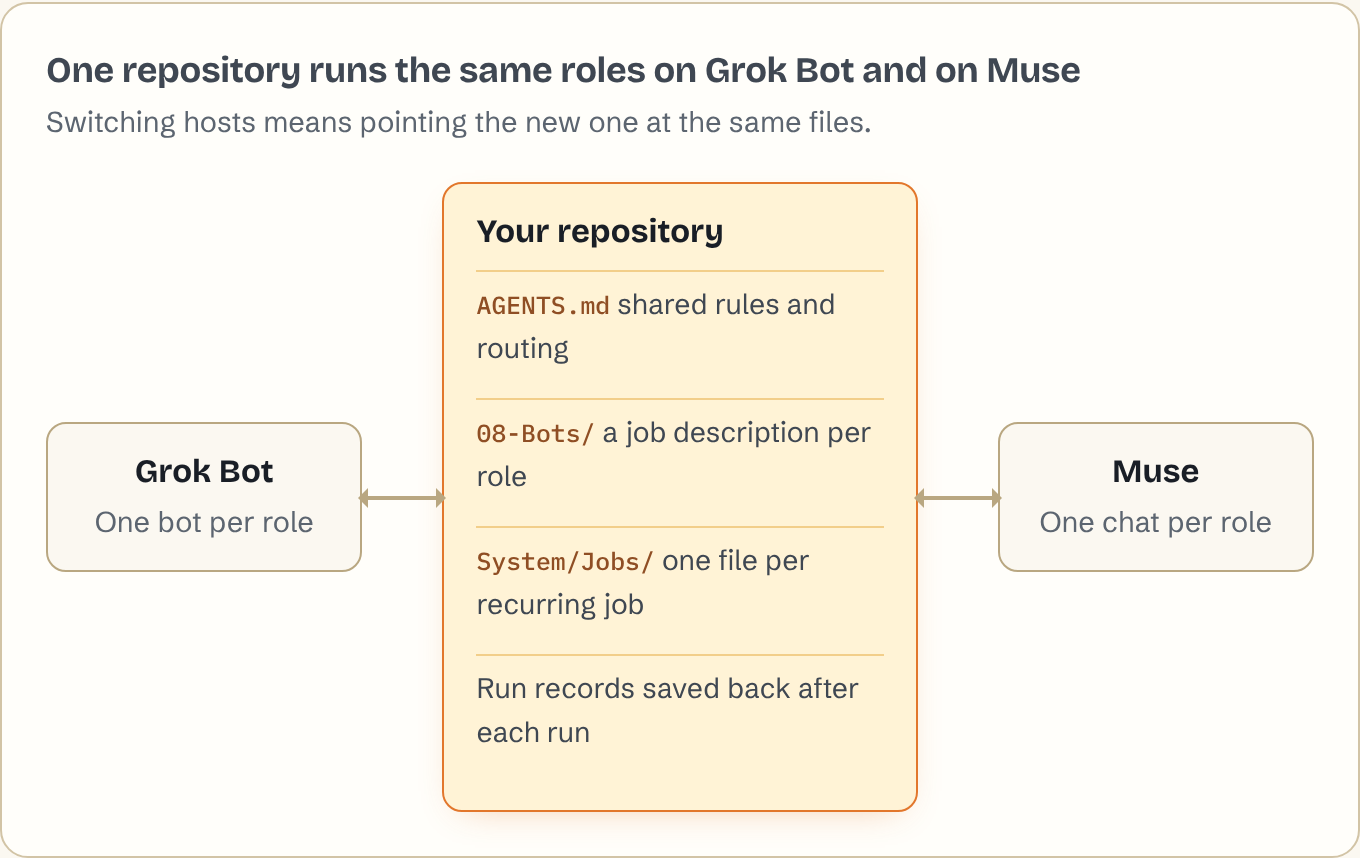1360x858 pixels.
Task: Click the text "a job description per role"
Action: (x=674, y=454)
